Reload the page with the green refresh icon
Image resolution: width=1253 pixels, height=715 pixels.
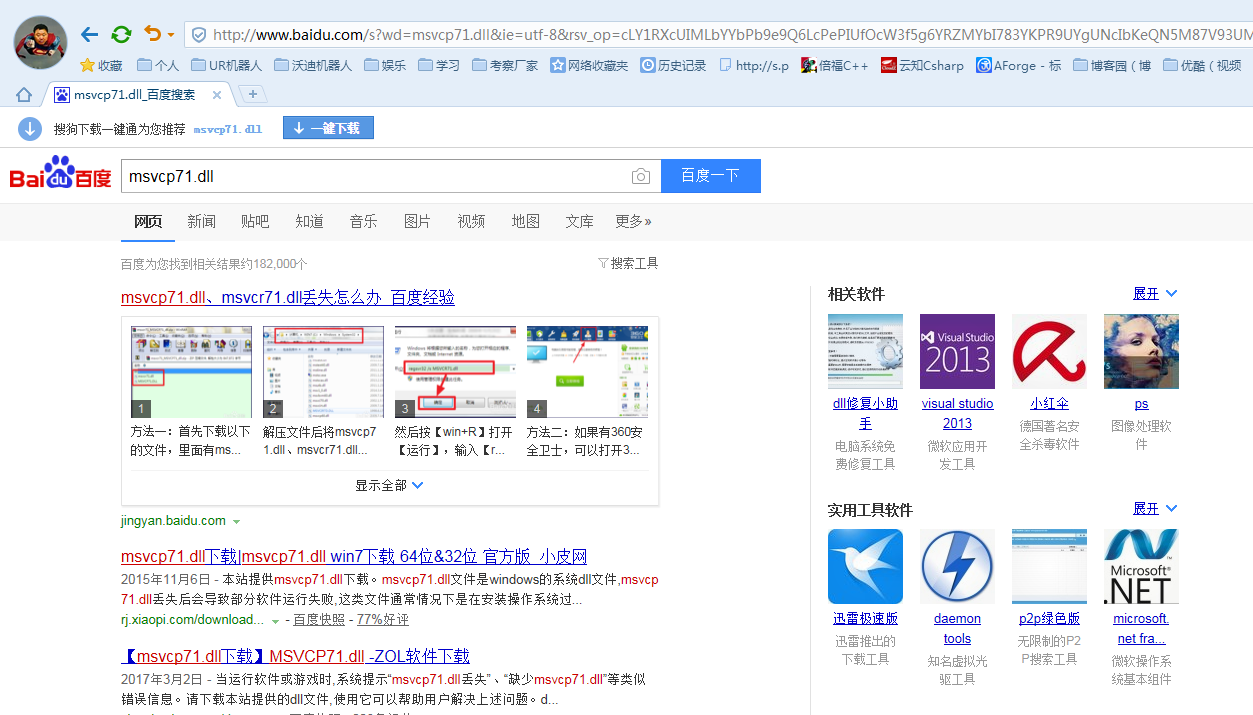[x=121, y=35]
